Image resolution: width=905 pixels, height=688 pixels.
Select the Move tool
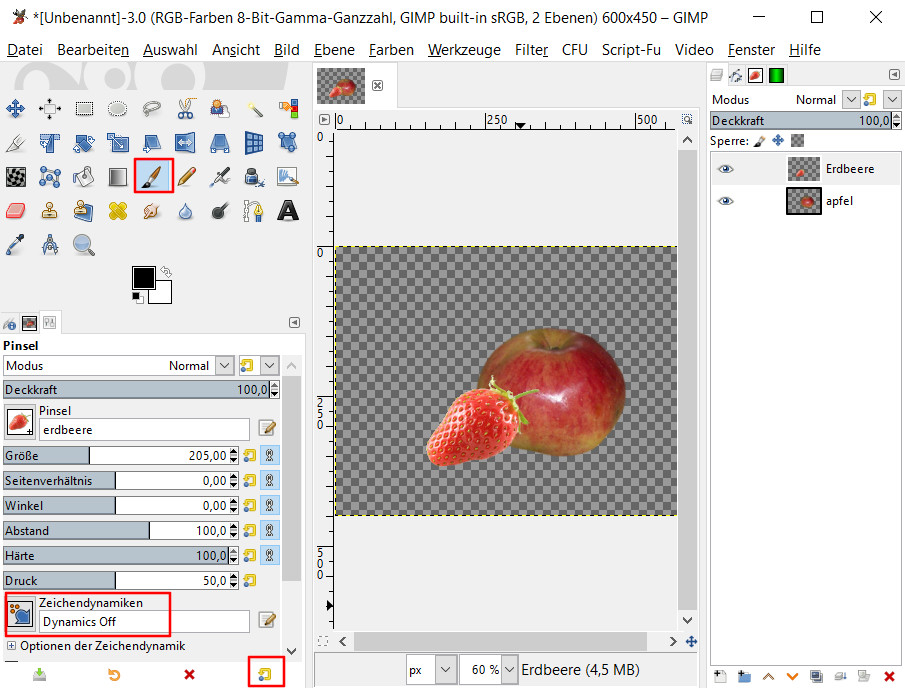click(x=16, y=109)
